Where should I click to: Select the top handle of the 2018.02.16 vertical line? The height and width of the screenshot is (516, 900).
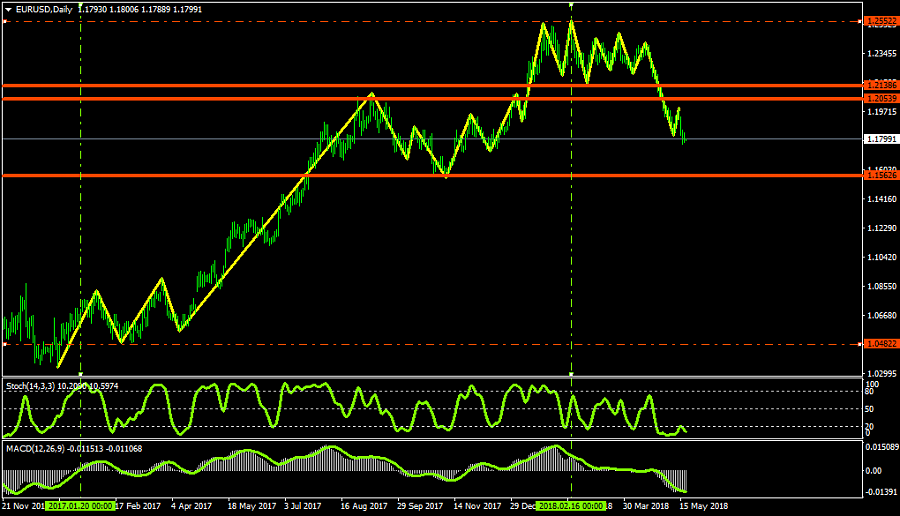(571, 4)
